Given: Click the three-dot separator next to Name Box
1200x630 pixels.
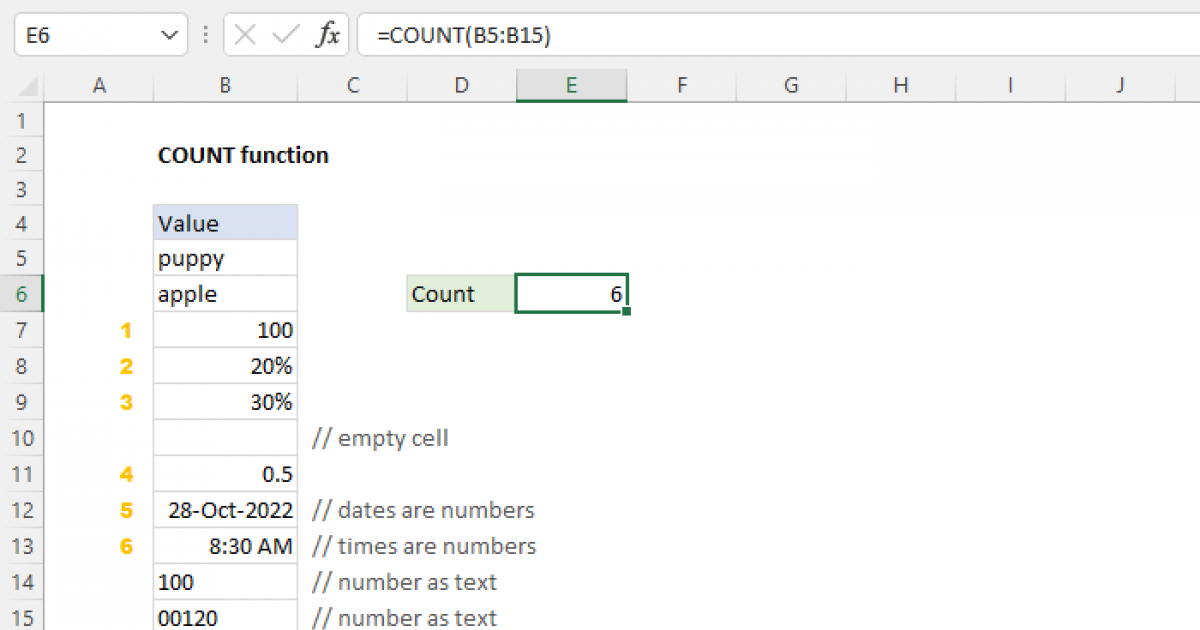Looking at the screenshot, I should click(205, 34).
